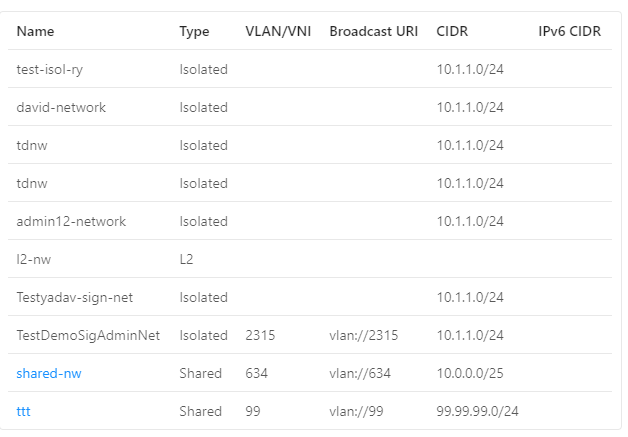
Task: Select the Testyadav-sign-net row name
Action: (74, 297)
